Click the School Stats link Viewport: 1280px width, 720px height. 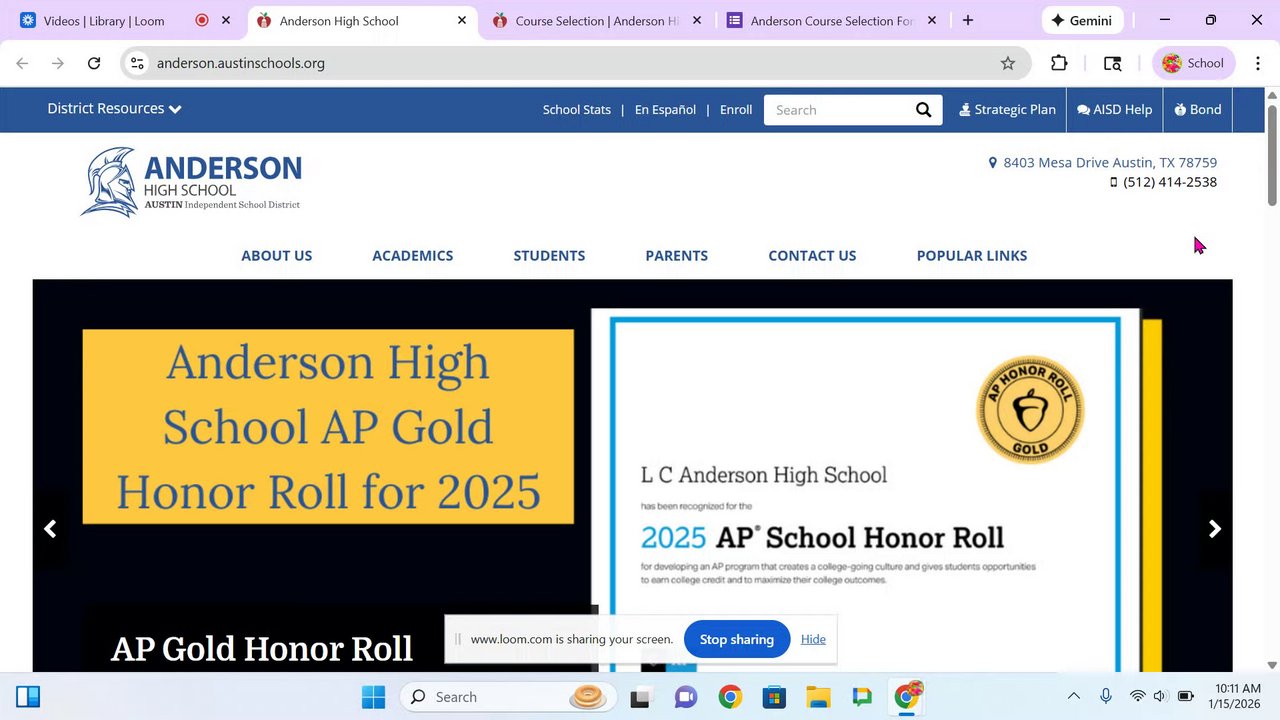577,110
